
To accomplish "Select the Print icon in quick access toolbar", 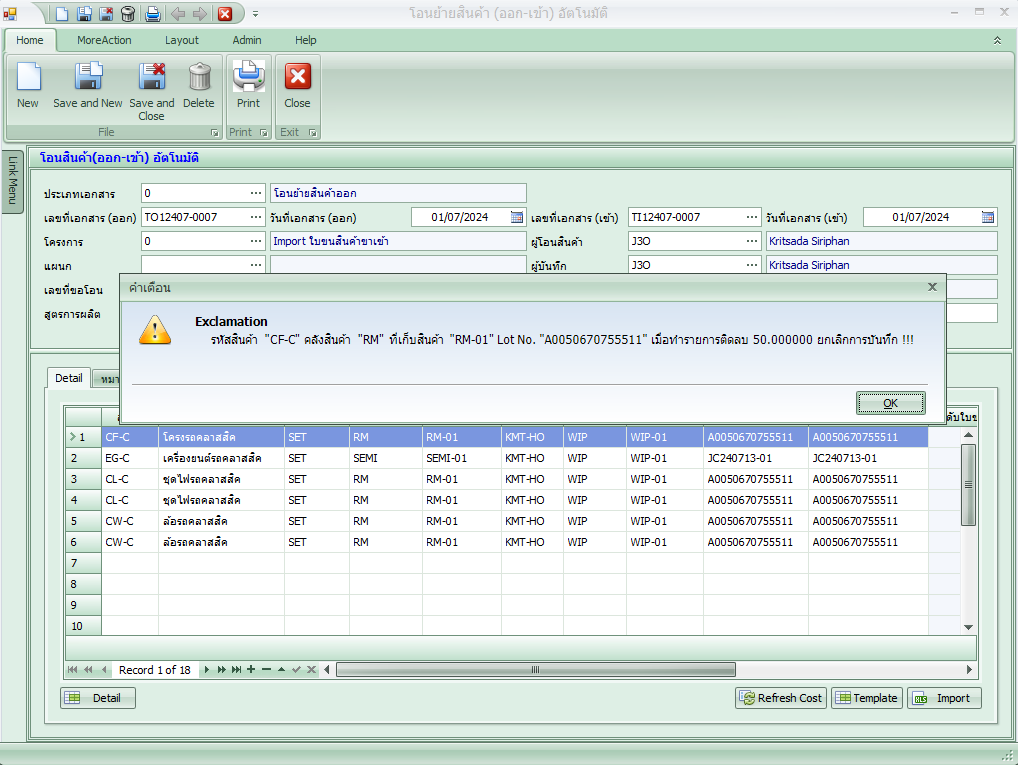I will point(150,14).
